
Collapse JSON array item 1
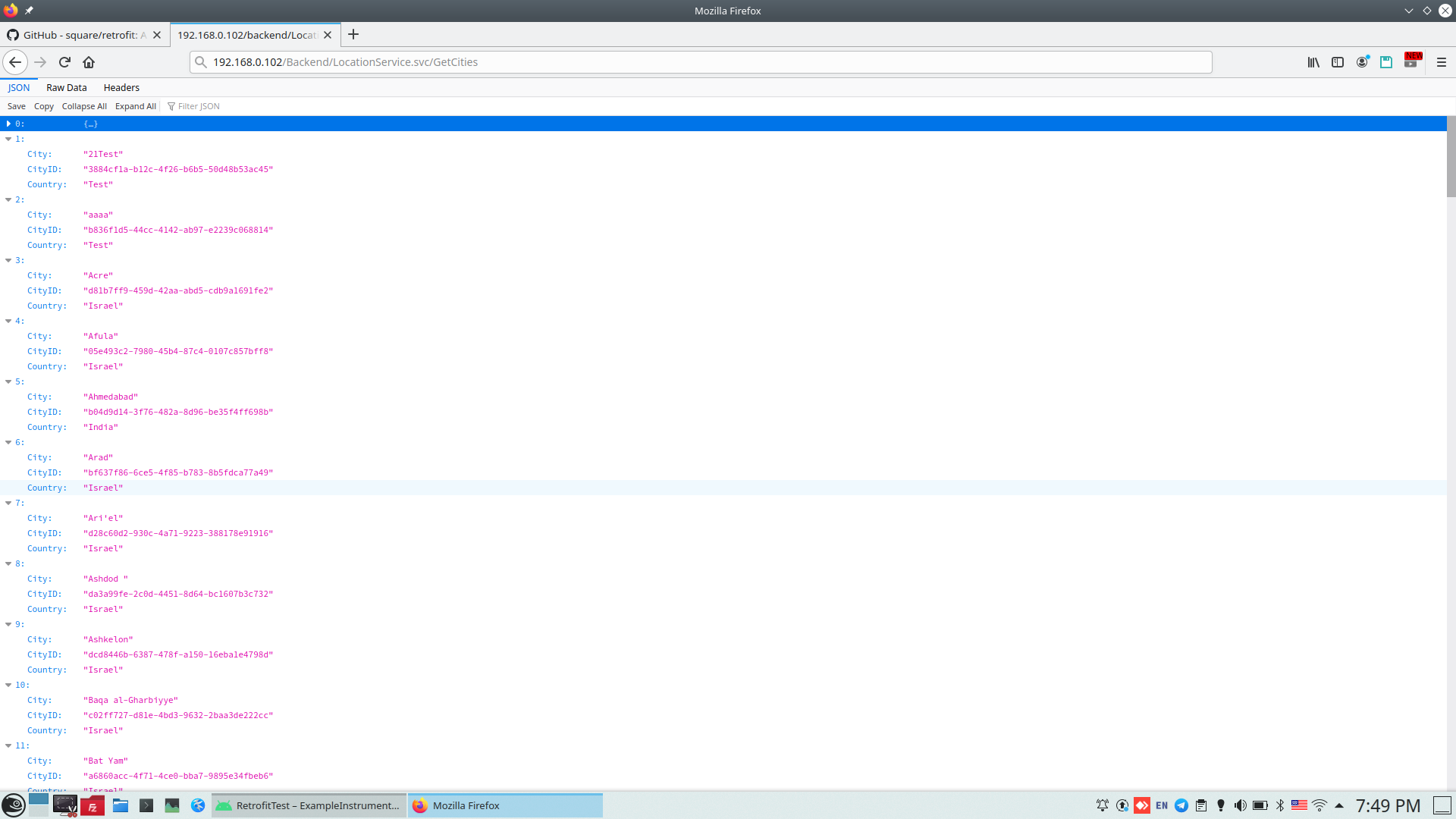pyautogui.click(x=8, y=139)
